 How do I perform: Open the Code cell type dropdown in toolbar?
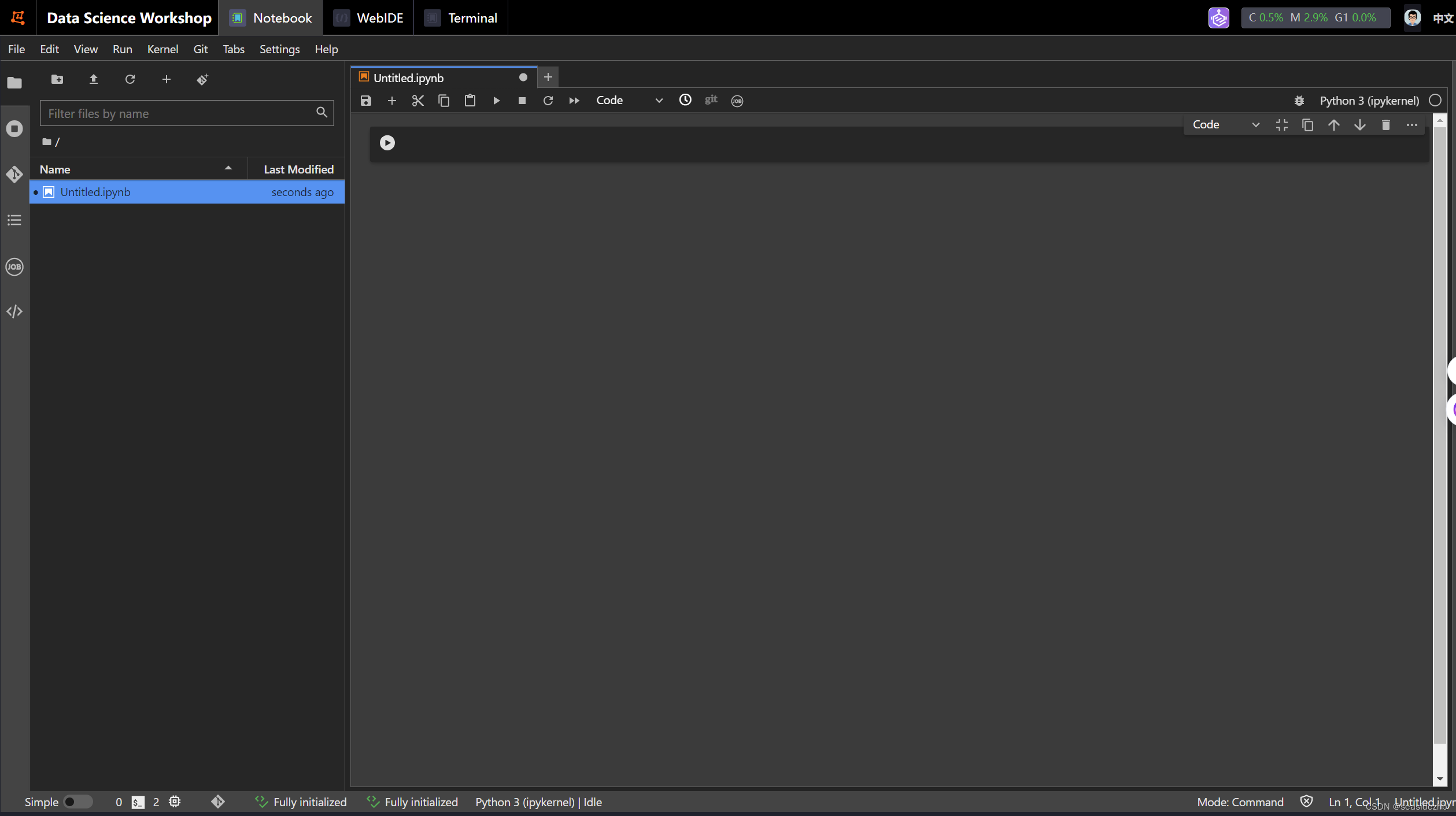point(629,101)
